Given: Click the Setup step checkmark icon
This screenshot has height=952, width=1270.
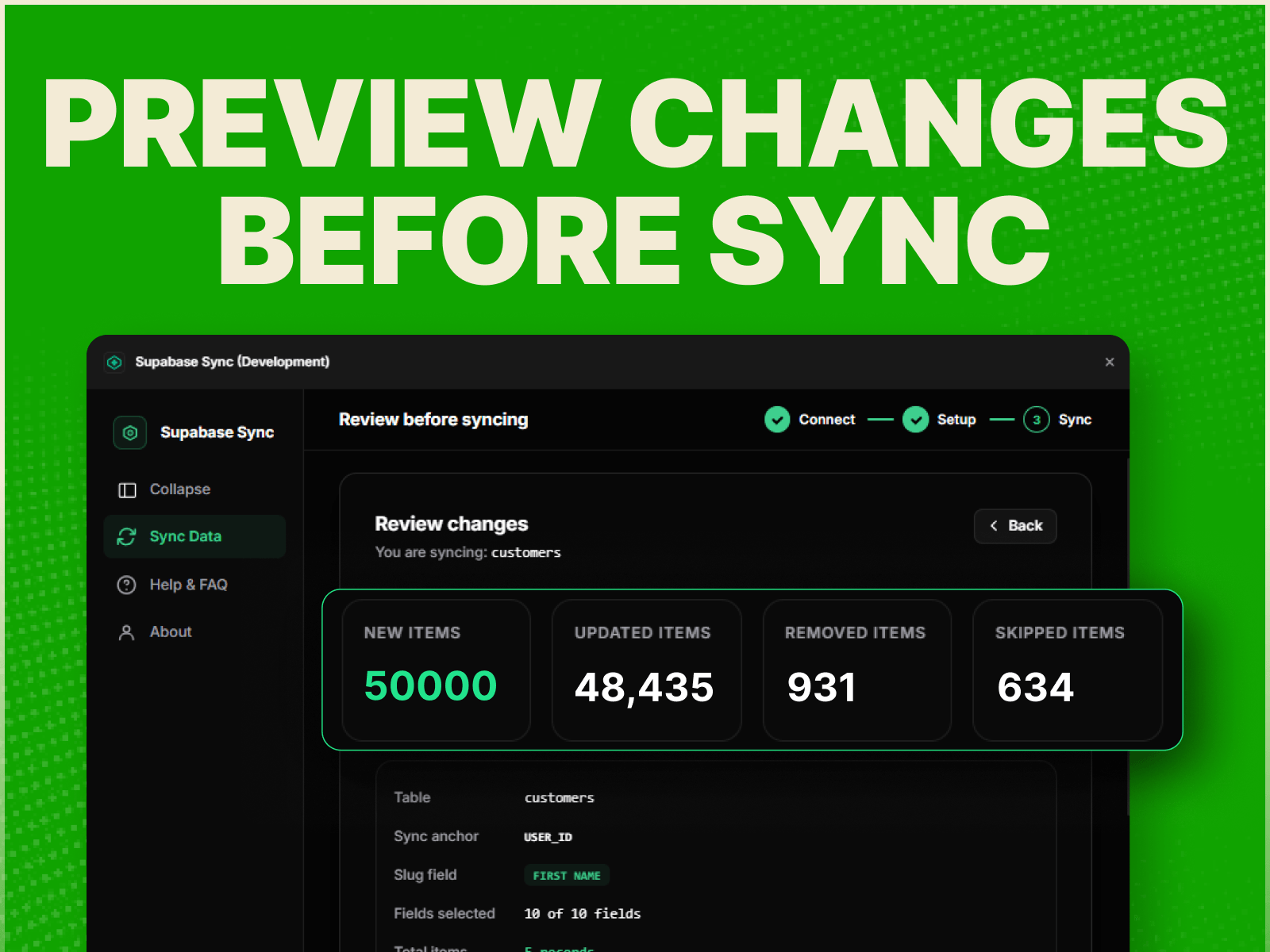Looking at the screenshot, I should 915,420.
